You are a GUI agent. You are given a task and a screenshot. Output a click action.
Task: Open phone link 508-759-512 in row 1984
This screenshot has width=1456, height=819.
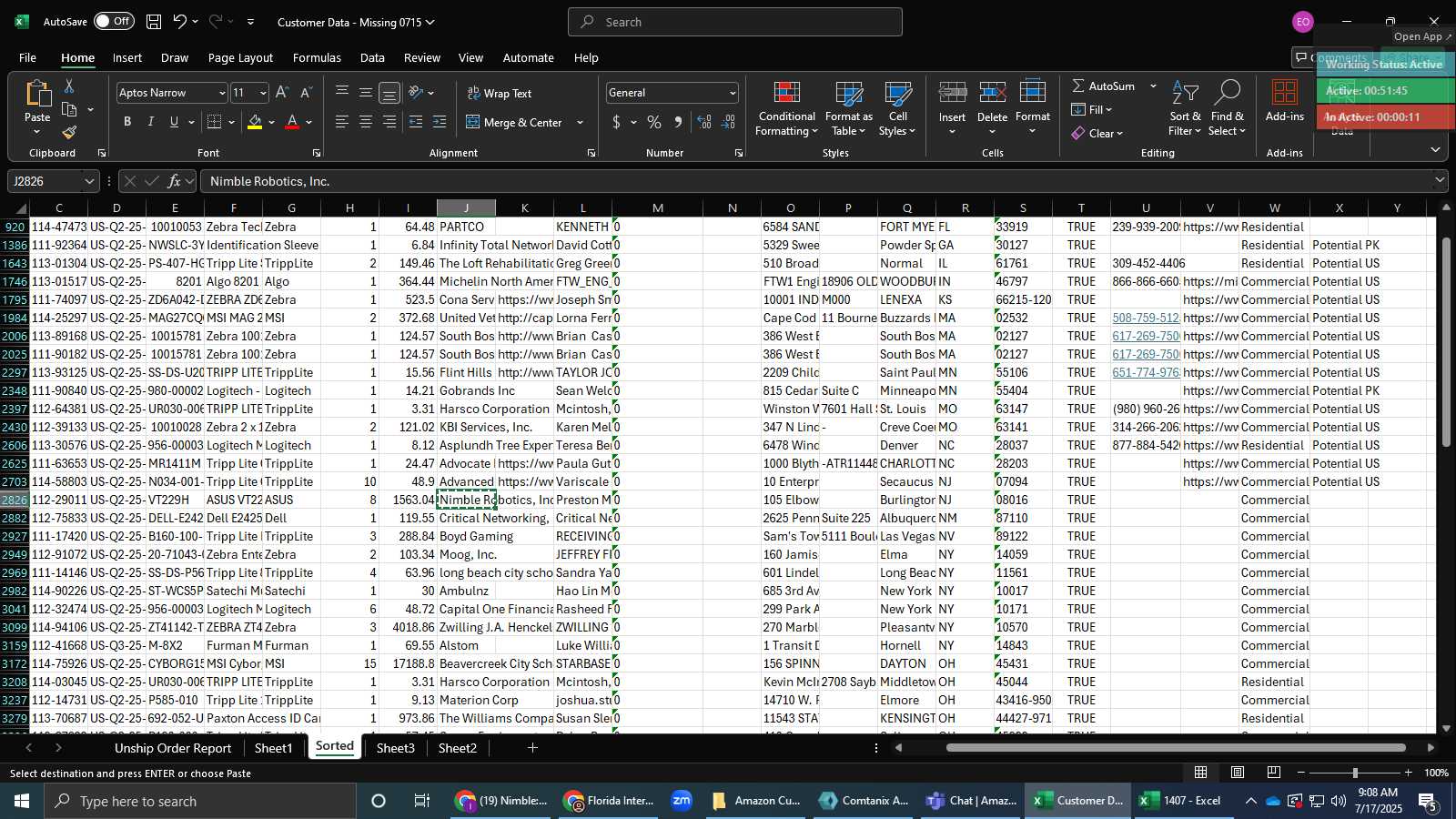(1146, 318)
